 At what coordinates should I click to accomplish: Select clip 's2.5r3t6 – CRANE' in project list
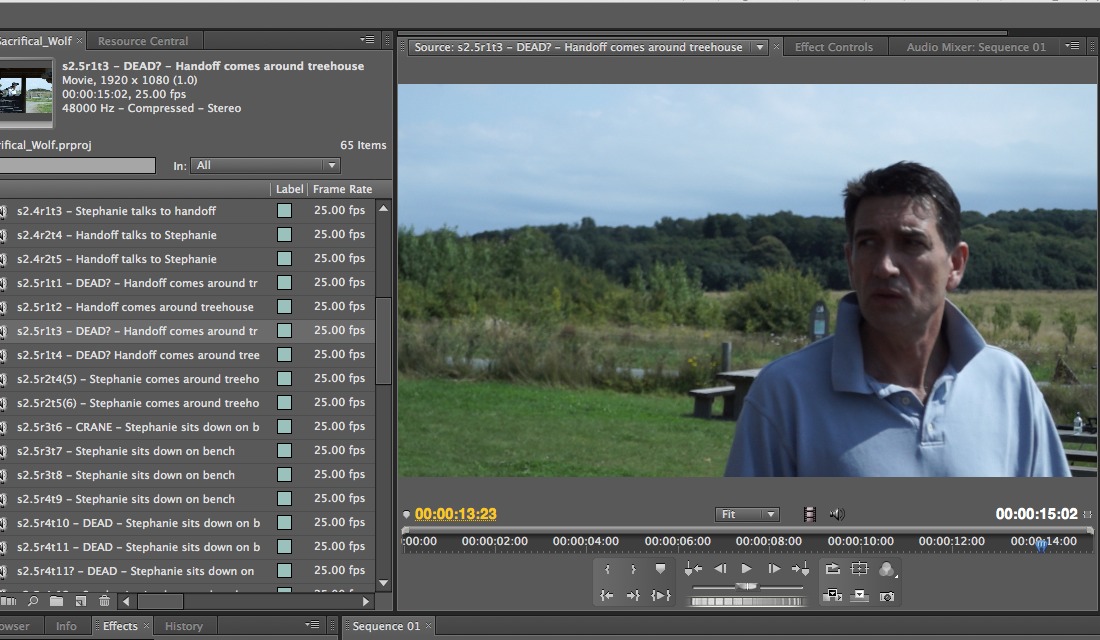pos(137,427)
